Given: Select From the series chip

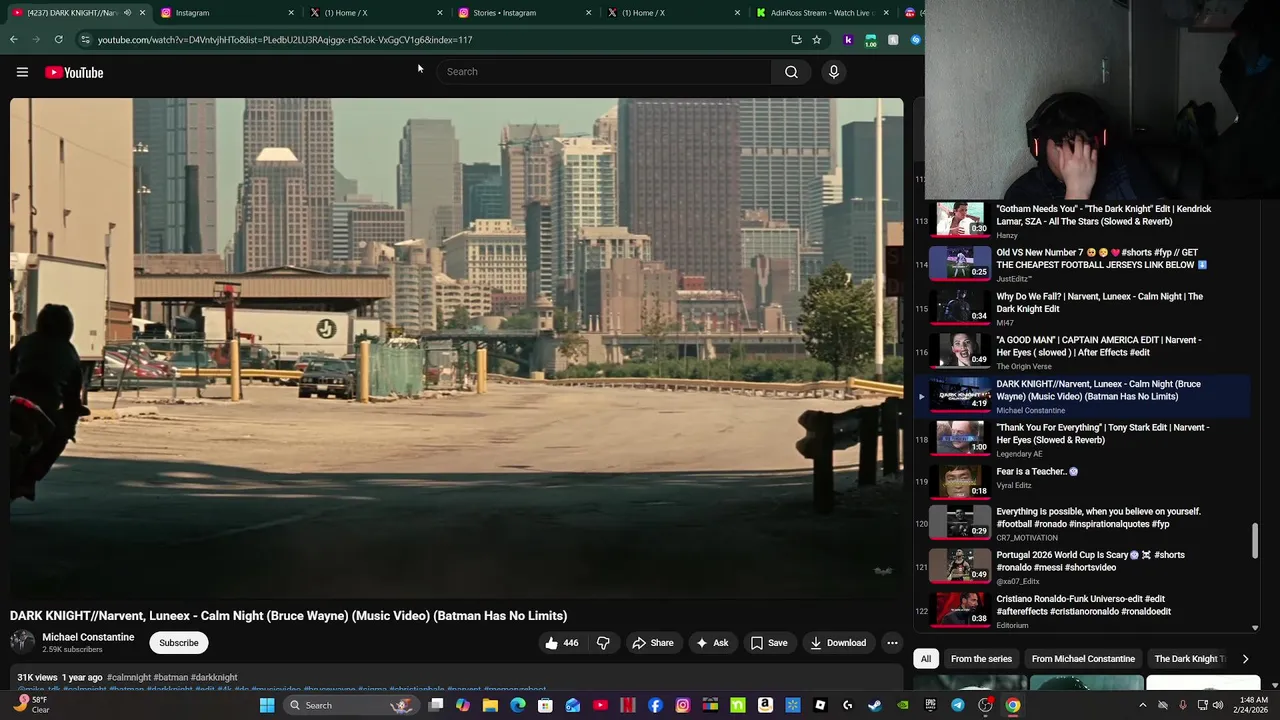Looking at the screenshot, I should (981, 659).
